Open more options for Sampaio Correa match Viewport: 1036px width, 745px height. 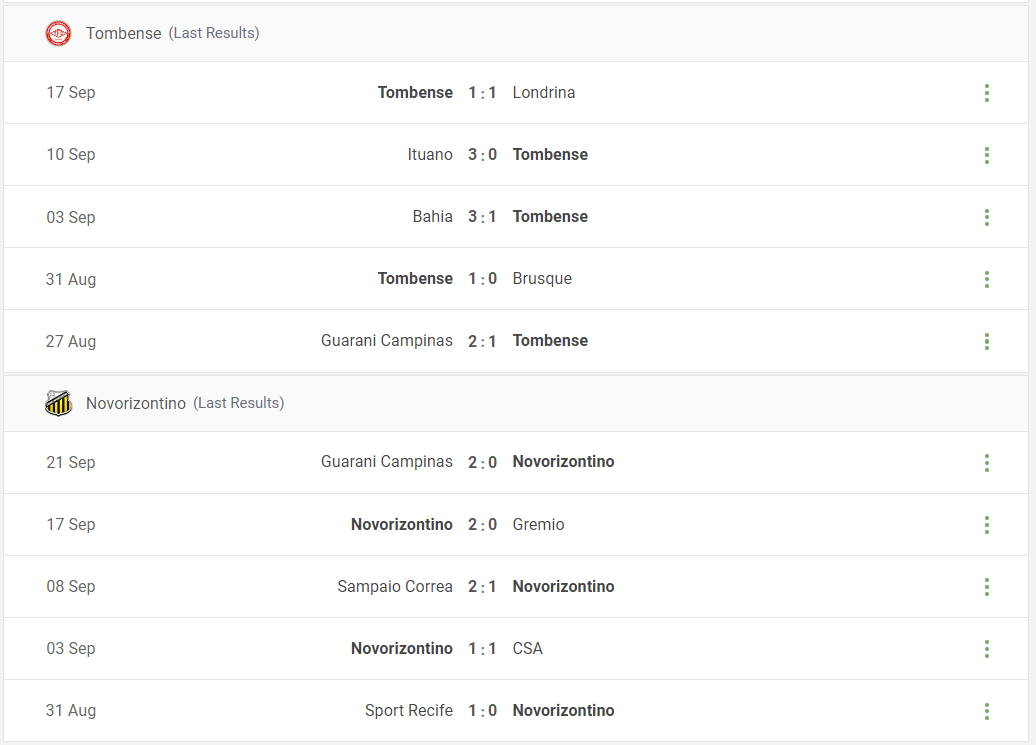(986, 587)
